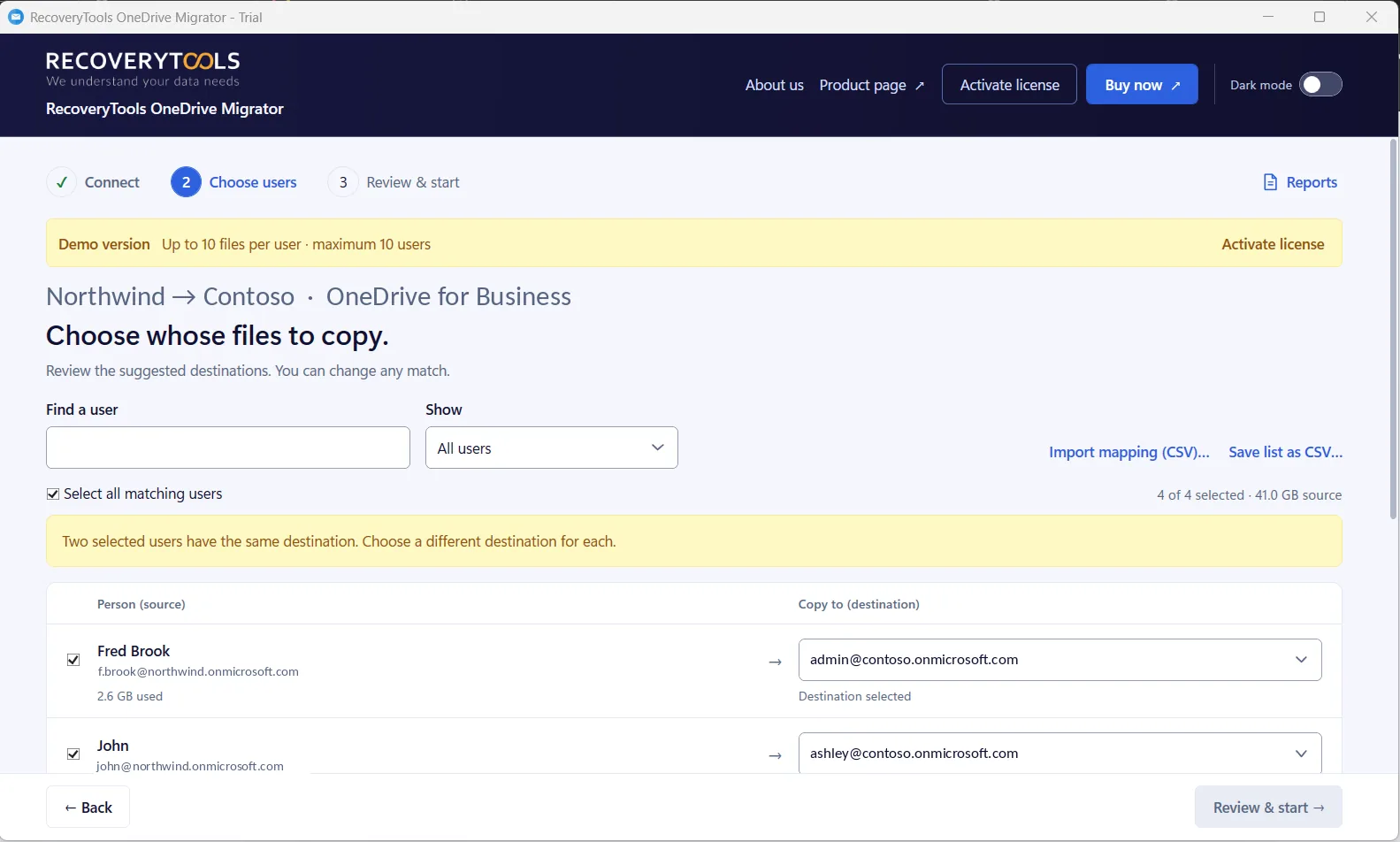The height and width of the screenshot is (842, 1400).
Task: Click the Reports document icon
Action: (1270, 182)
